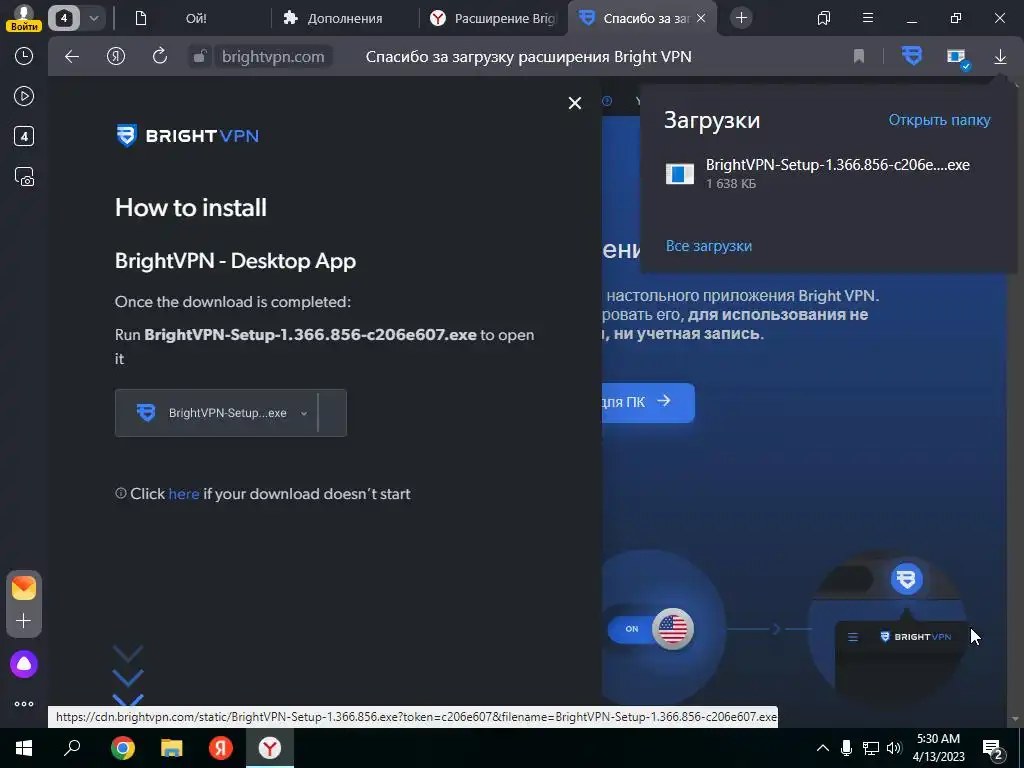Open the bookmarks collections icon in title bar
Image resolution: width=1024 pixels, height=768 pixels.
click(824, 18)
